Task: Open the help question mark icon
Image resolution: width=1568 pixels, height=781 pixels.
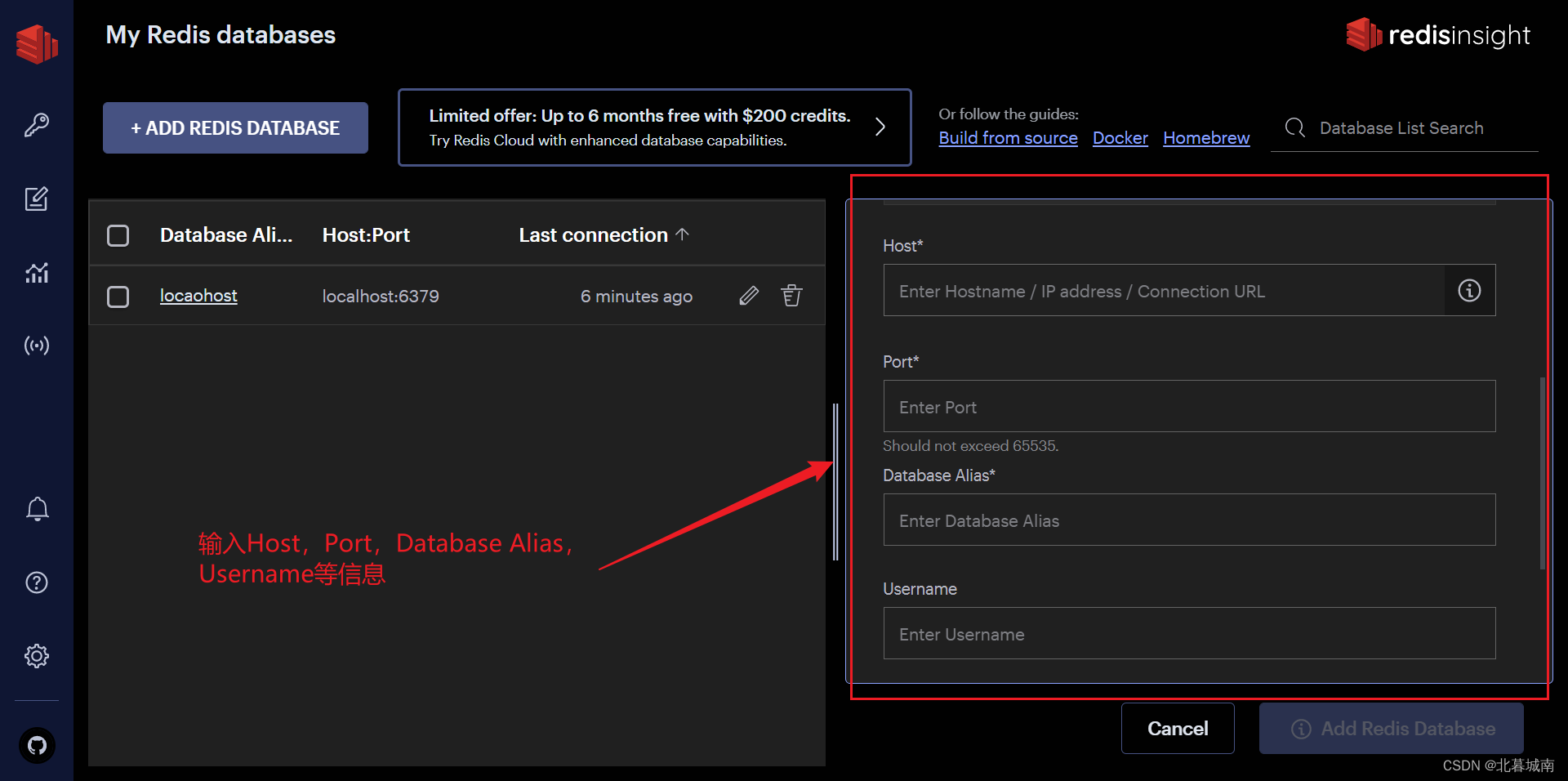Action: tap(37, 582)
